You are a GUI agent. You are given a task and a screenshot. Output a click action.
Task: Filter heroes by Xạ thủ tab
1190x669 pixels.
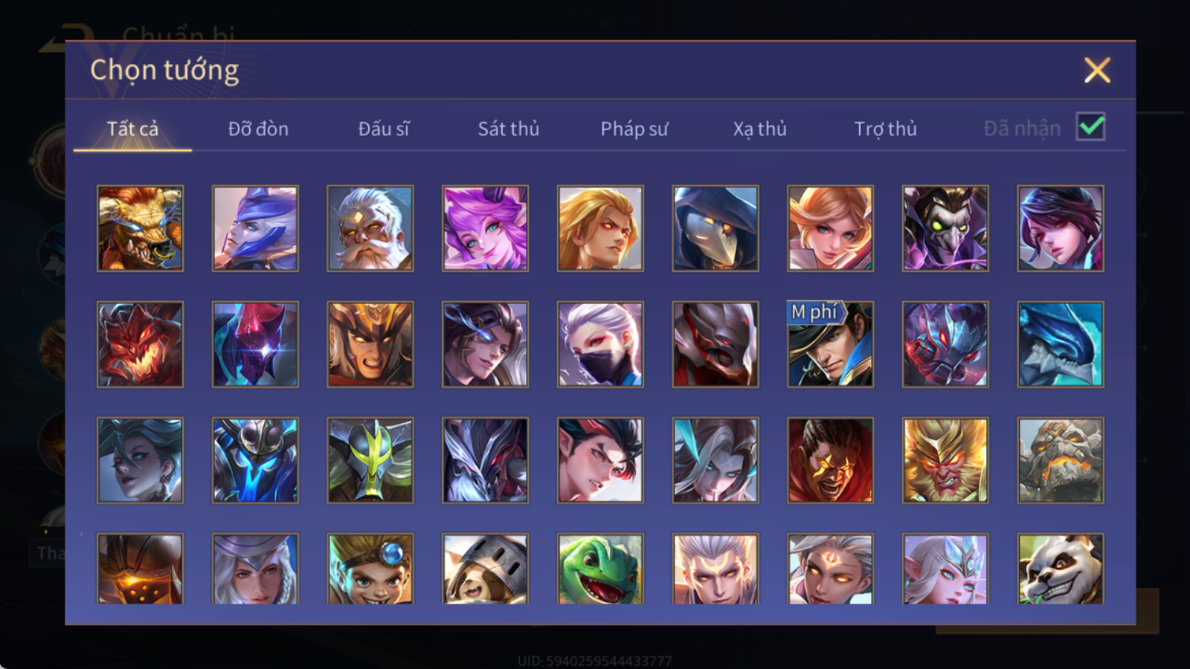click(760, 129)
